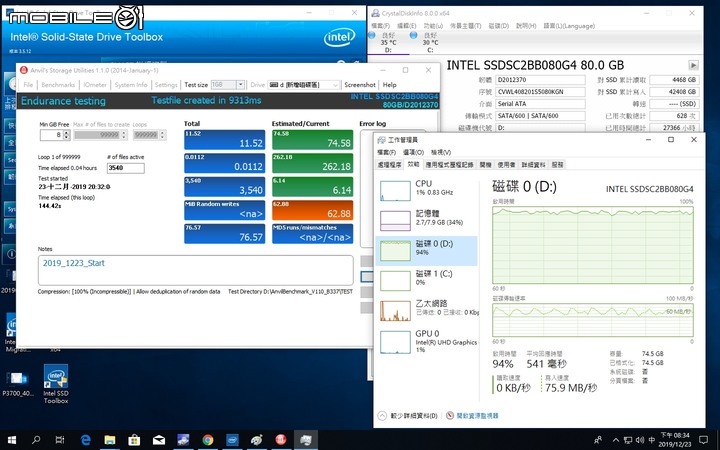Open the IOmeter menu in Anvil's
Image resolution: width=720 pixels, height=450 pixels.
click(95, 85)
